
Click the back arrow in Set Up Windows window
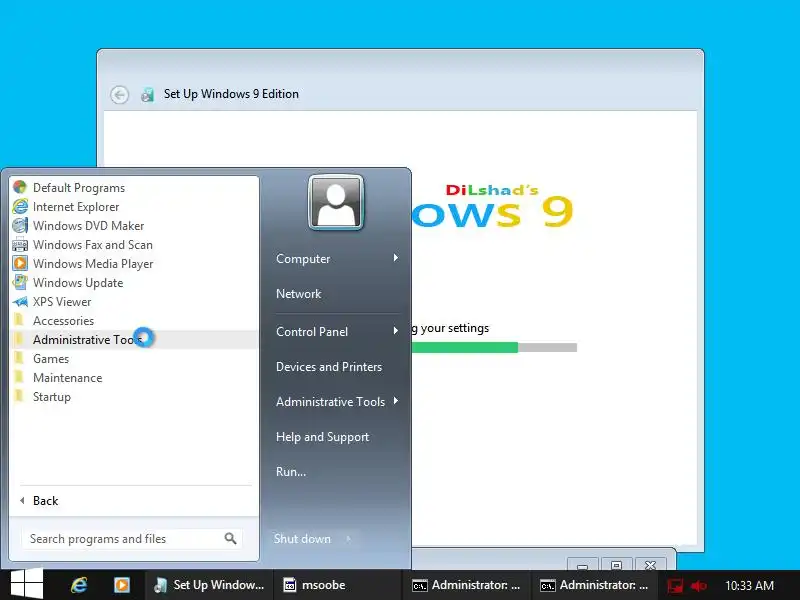click(x=119, y=94)
